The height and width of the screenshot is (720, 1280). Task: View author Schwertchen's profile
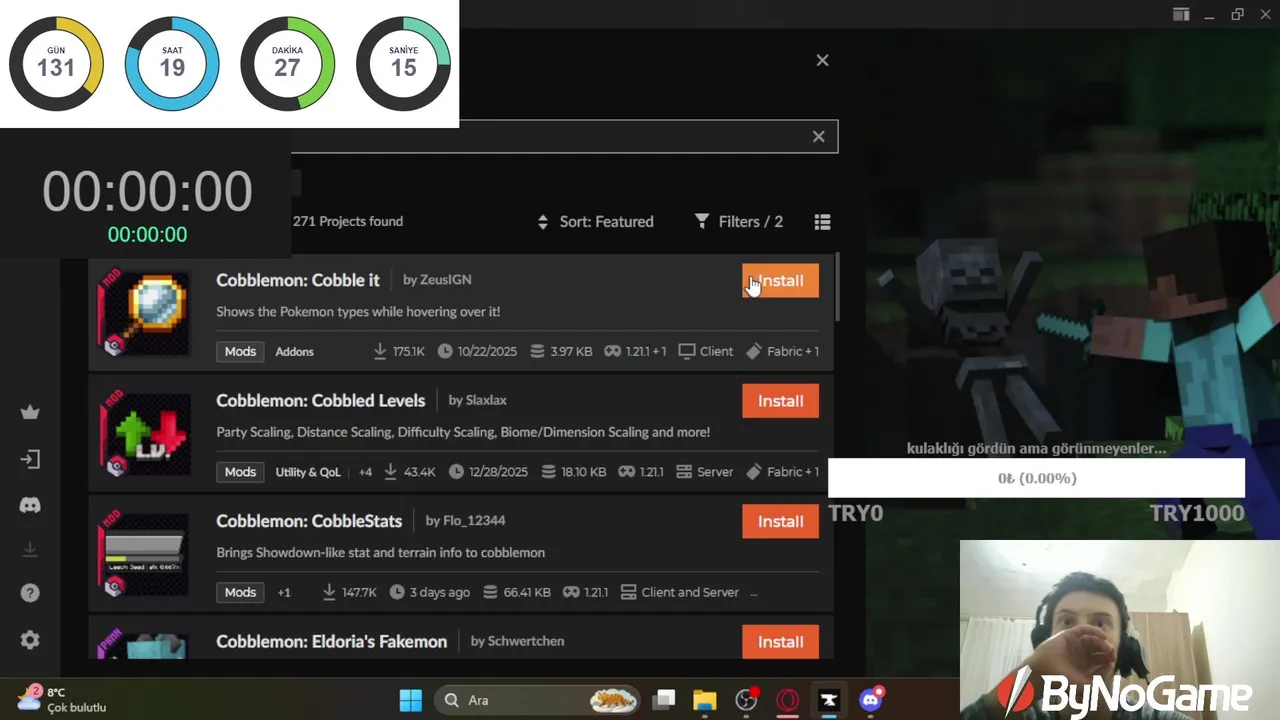coord(517,641)
